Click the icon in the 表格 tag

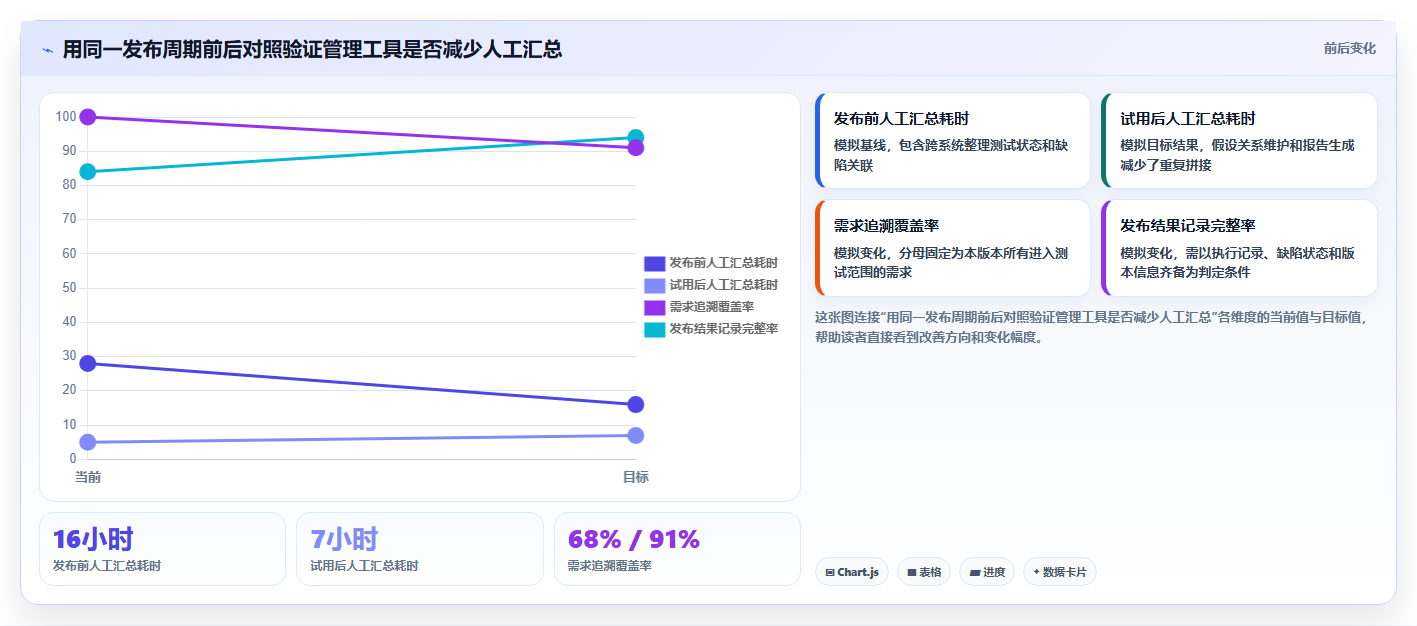[912, 573]
